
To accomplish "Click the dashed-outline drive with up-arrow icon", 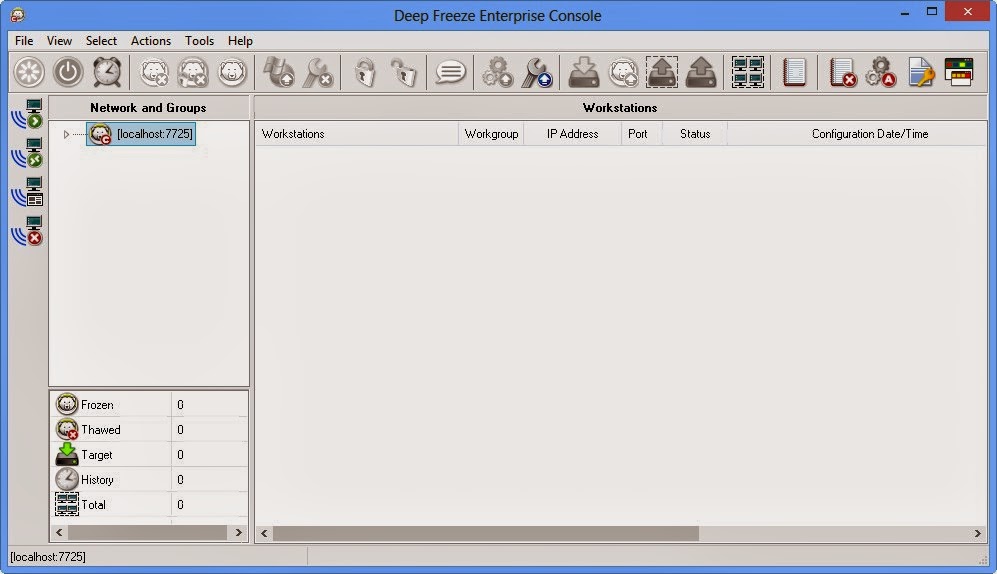I will coord(662,72).
